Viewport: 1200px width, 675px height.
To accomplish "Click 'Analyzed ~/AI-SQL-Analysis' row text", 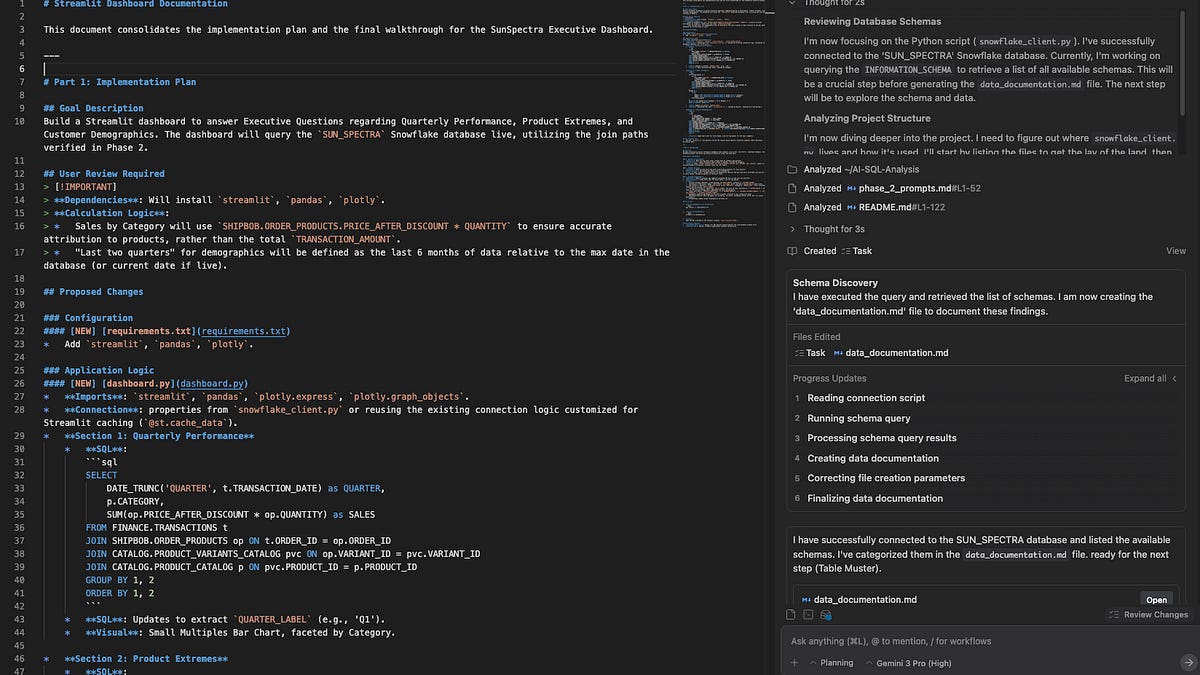I will (x=861, y=169).
